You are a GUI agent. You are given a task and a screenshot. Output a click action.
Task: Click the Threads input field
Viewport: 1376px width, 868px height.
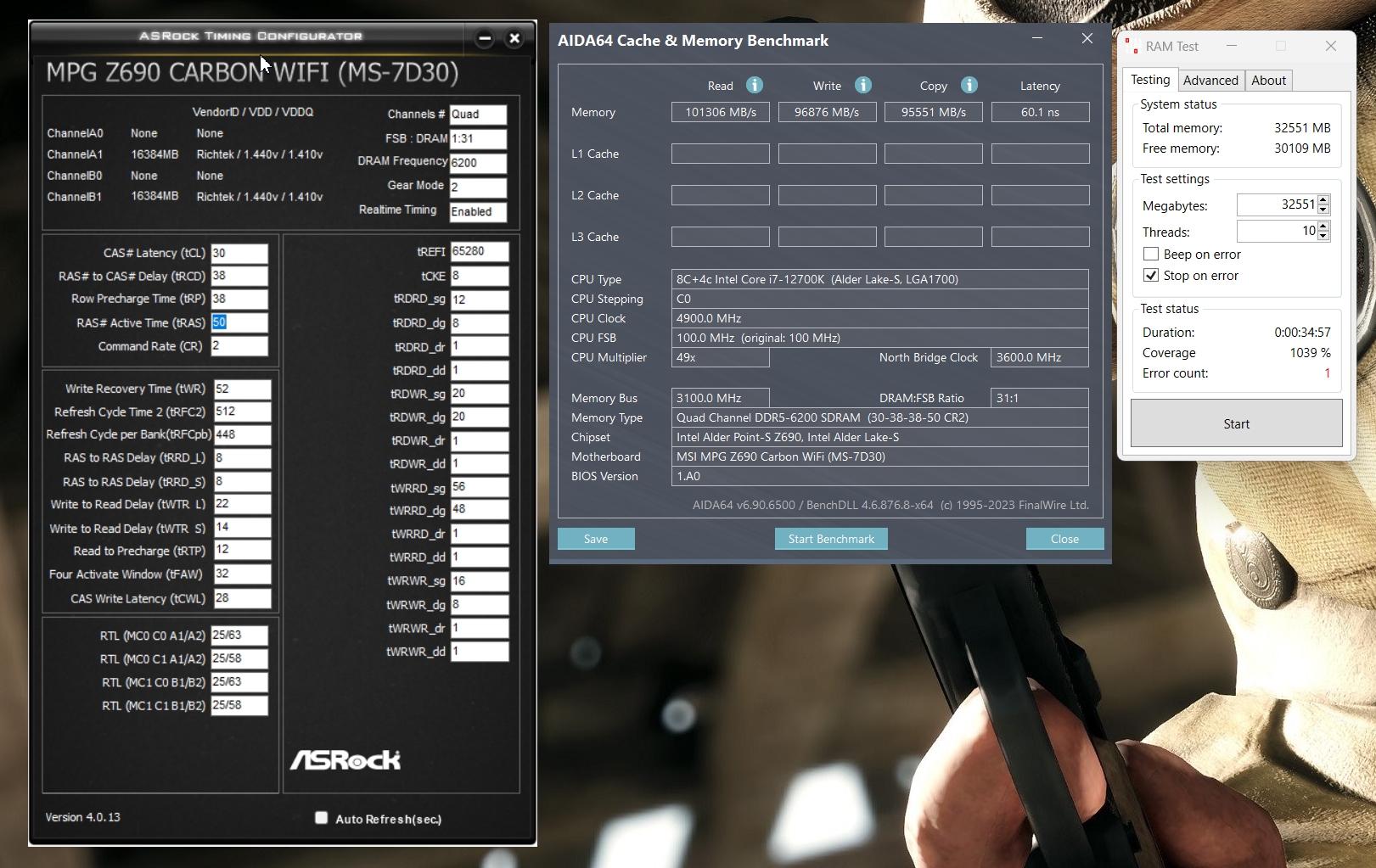[1277, 231]
